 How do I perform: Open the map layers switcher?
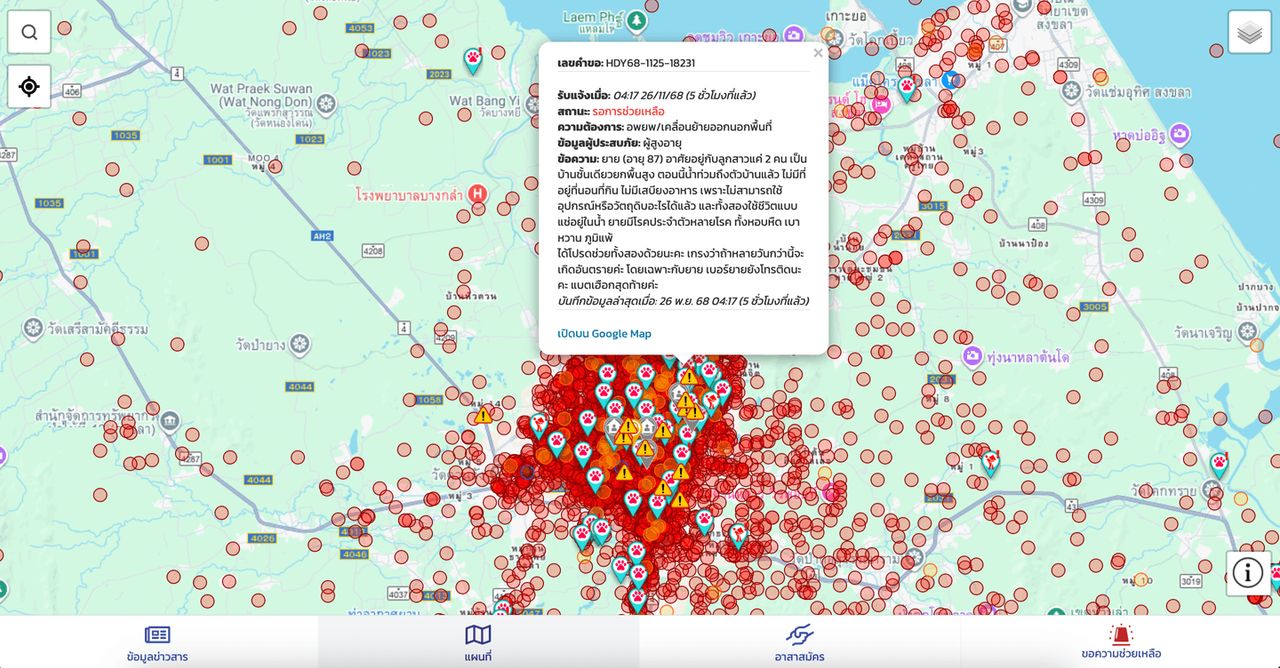pos(1249,32)
